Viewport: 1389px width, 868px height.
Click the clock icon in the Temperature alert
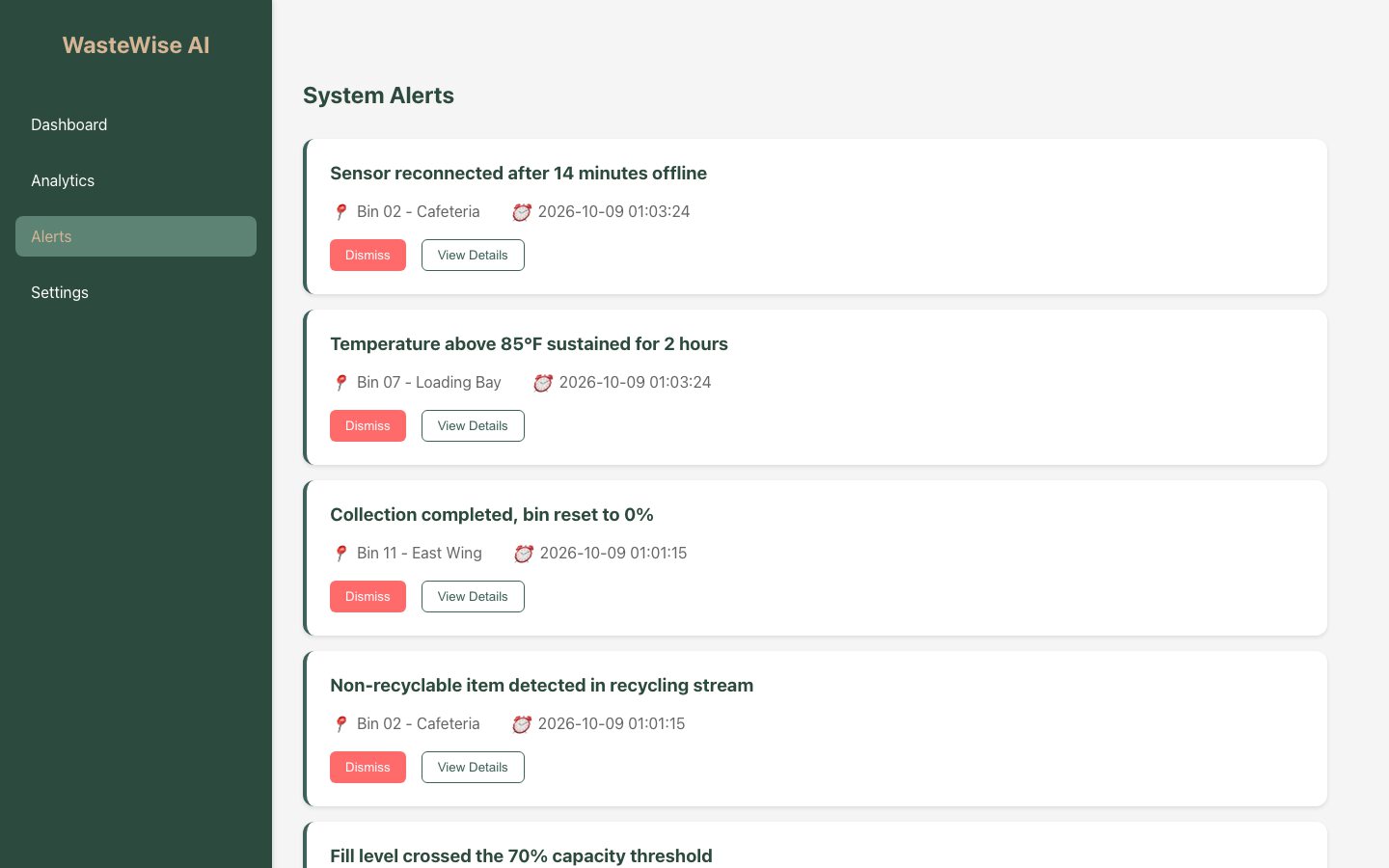click(543, 383)
